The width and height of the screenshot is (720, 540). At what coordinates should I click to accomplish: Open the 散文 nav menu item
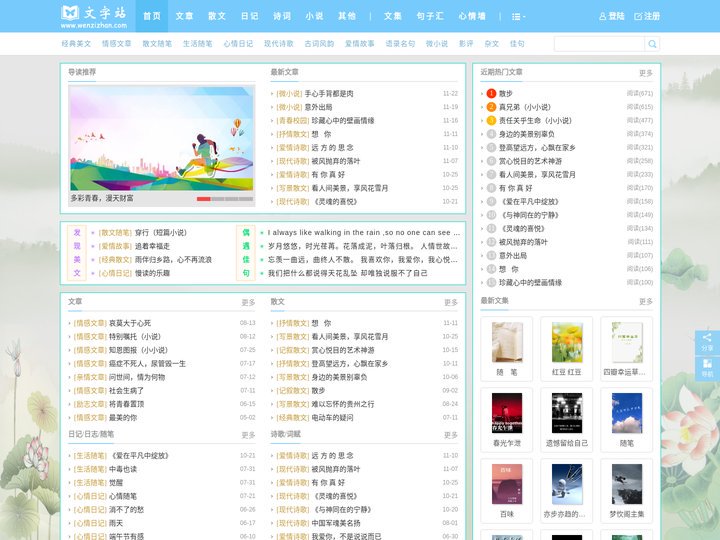click(217, 16)
